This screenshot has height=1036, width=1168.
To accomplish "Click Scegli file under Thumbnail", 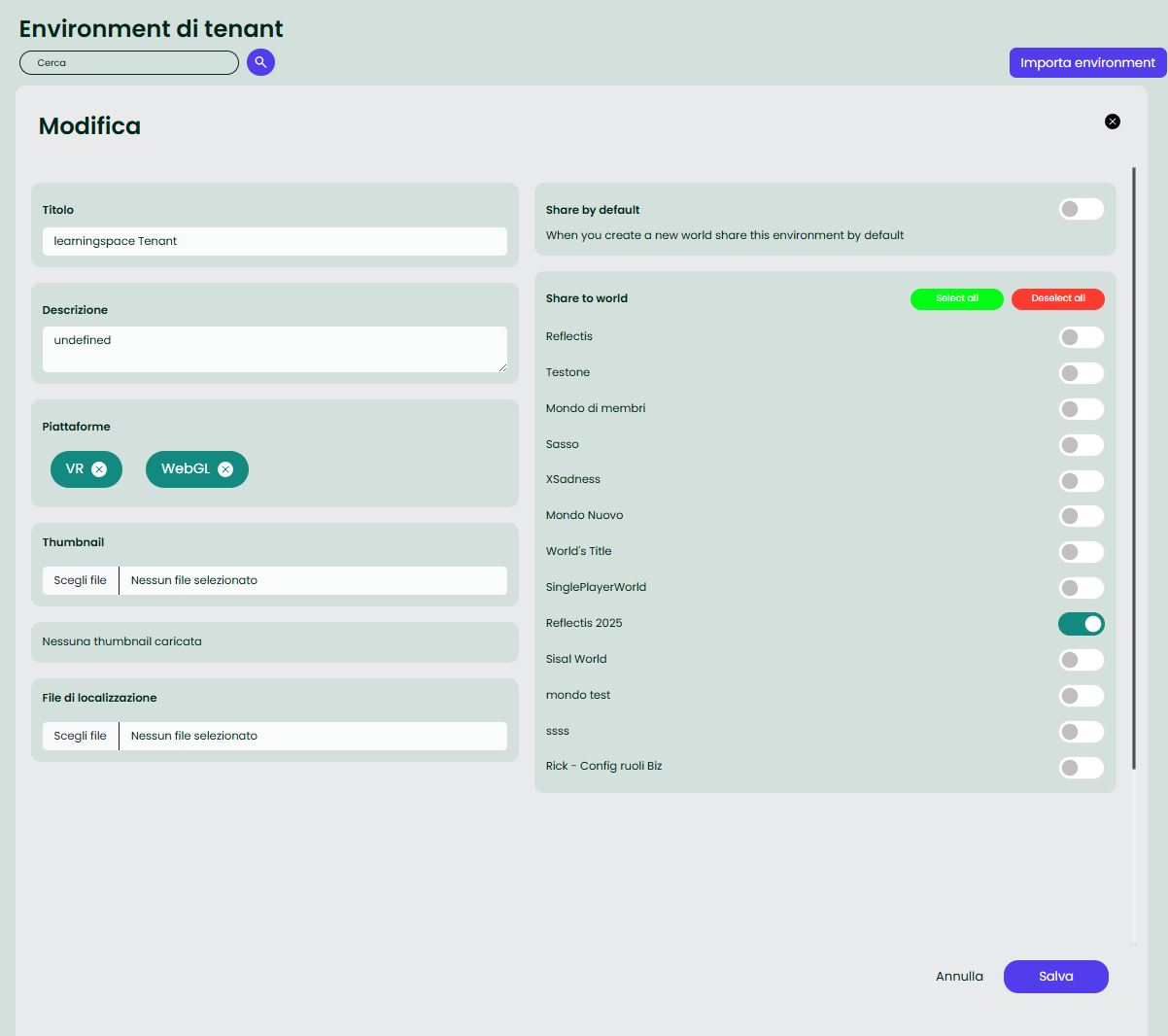I will tap(79, 580).
